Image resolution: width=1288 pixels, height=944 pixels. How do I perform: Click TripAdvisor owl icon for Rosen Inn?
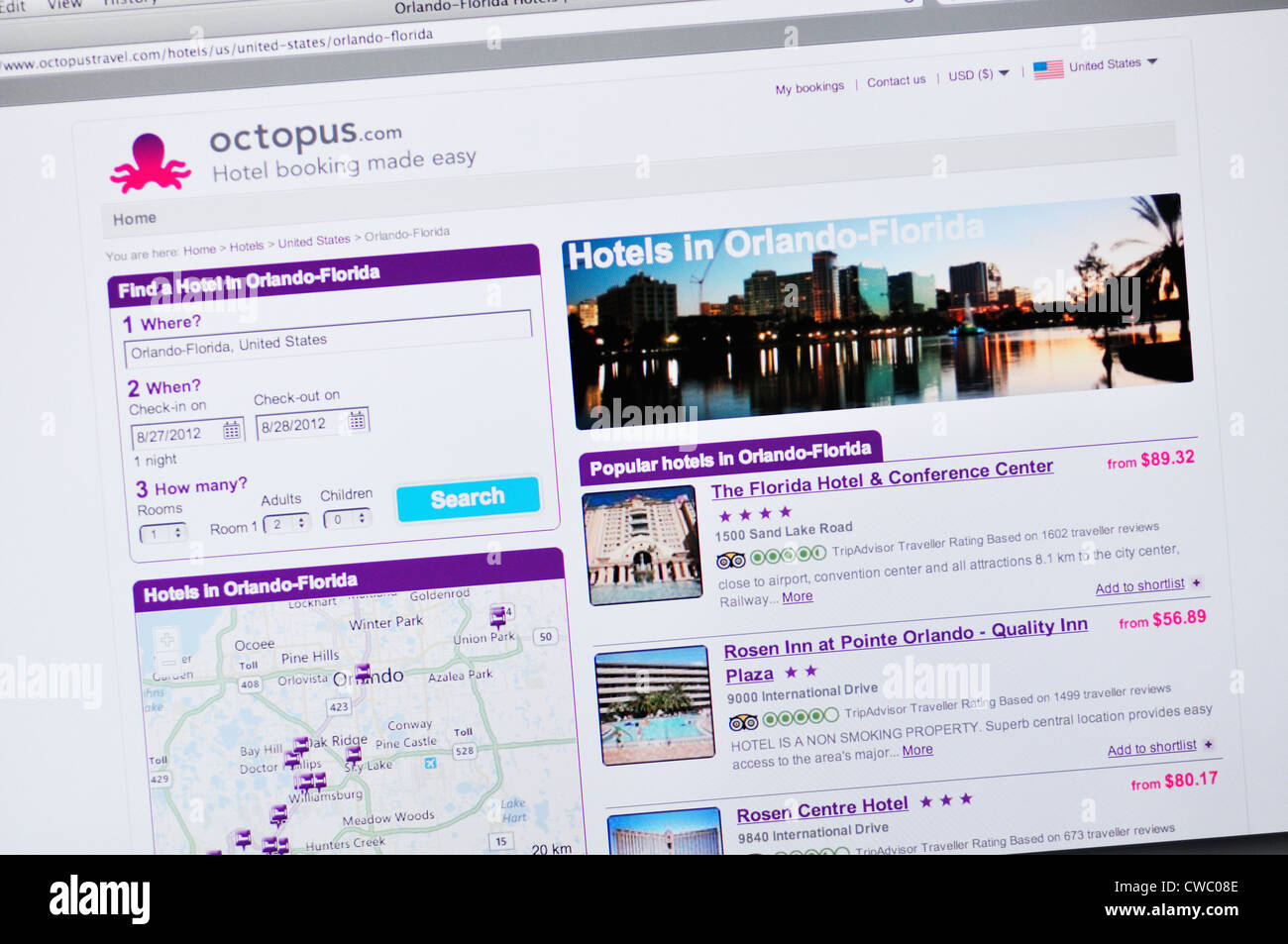[743, 722]
